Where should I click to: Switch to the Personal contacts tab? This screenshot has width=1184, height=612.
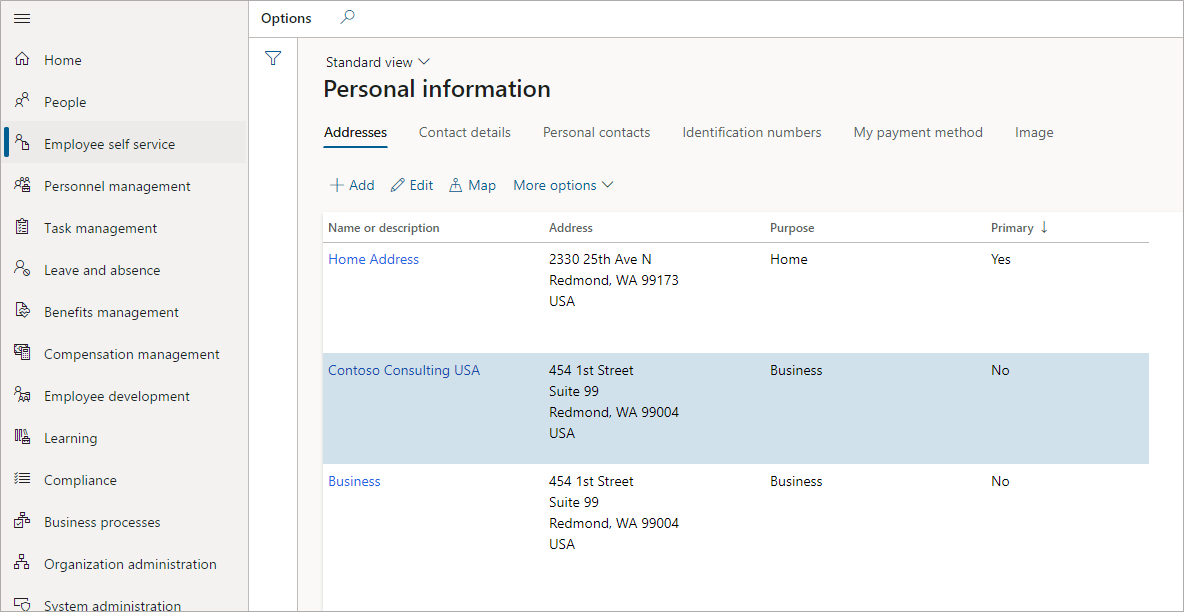tap(597, 132)
